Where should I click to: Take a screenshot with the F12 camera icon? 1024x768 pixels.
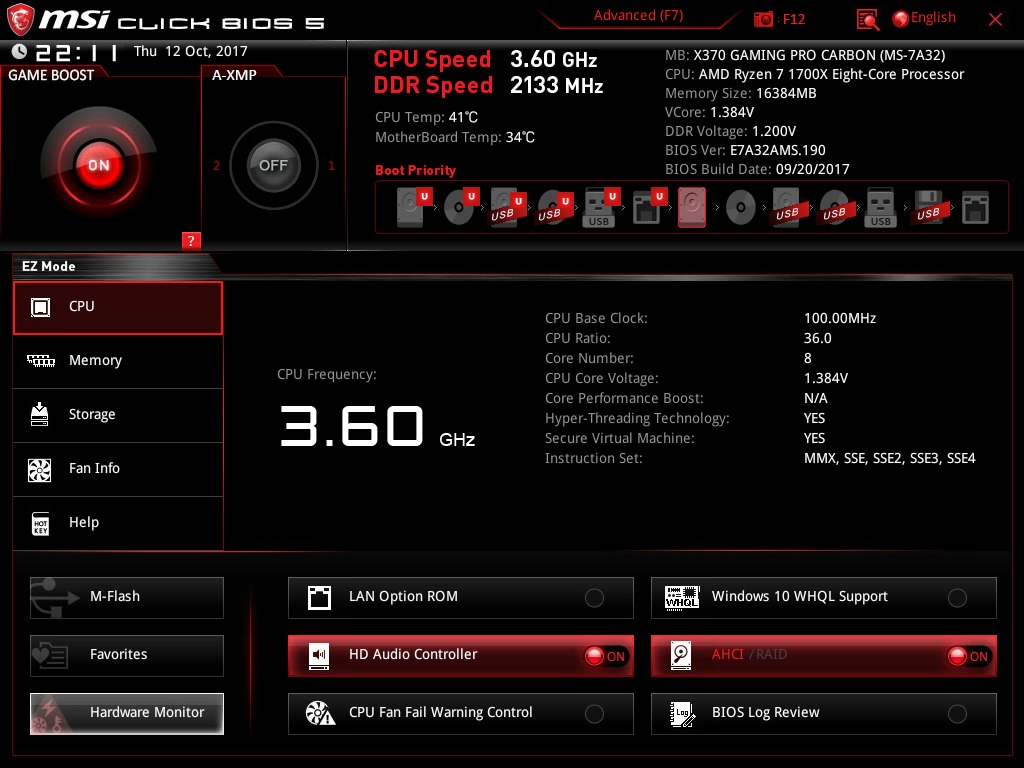coord(763,19)
